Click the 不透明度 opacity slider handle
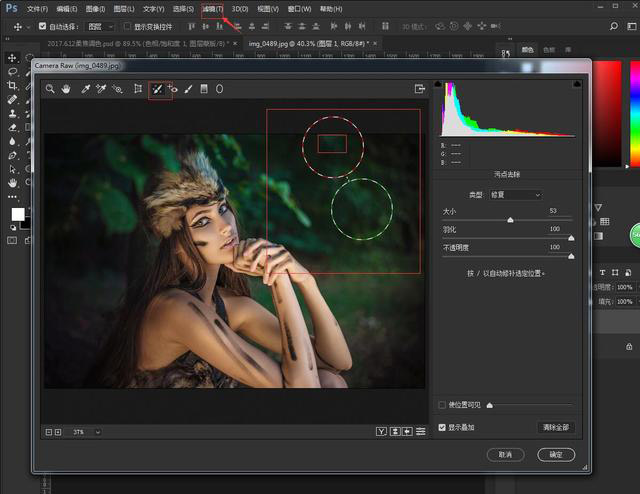Screen dimensions: 640x494 coord(571,256)
